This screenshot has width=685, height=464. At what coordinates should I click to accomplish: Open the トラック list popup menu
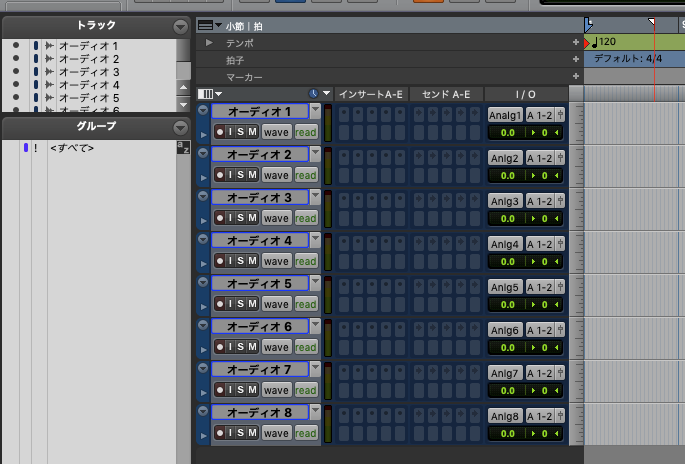(x=180, y=26)
